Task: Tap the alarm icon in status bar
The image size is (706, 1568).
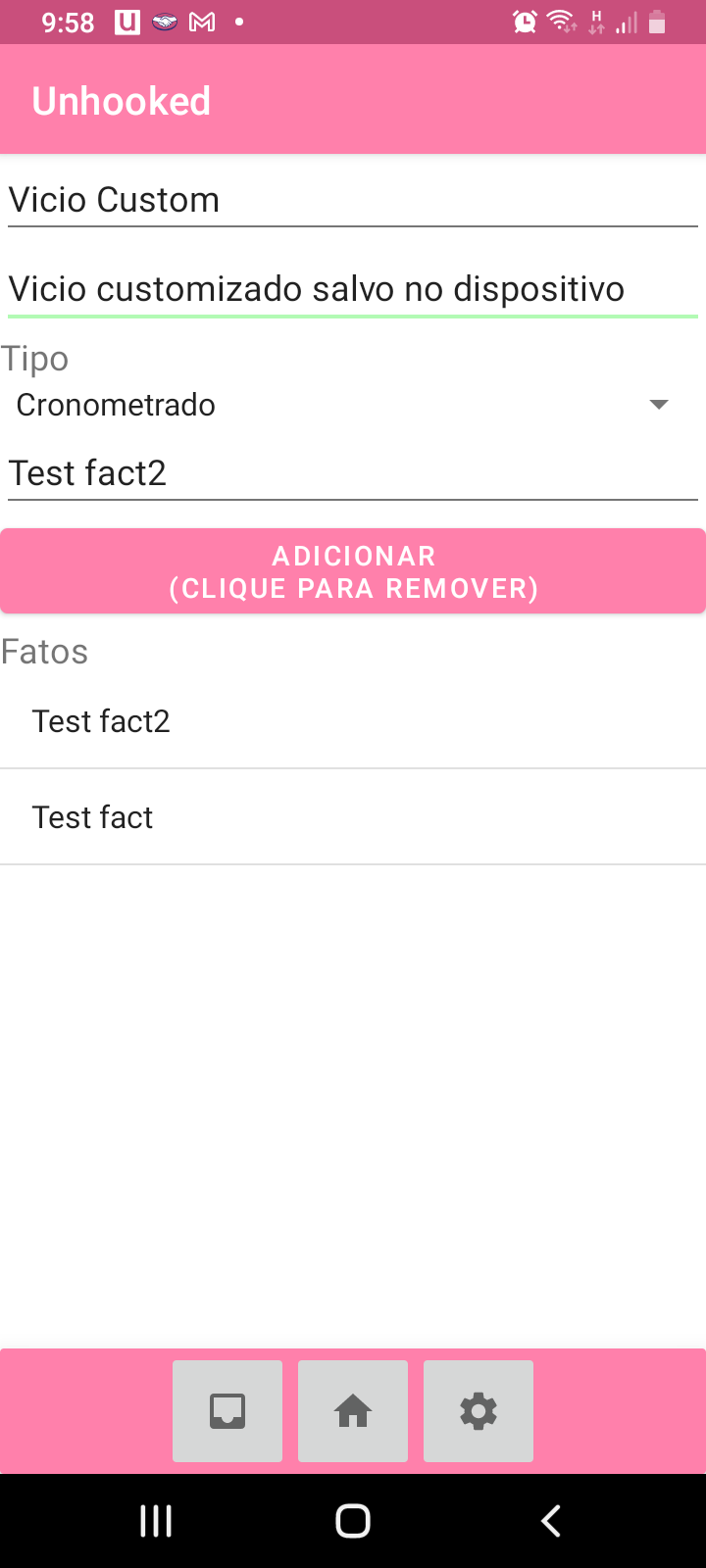Action: 525,22
